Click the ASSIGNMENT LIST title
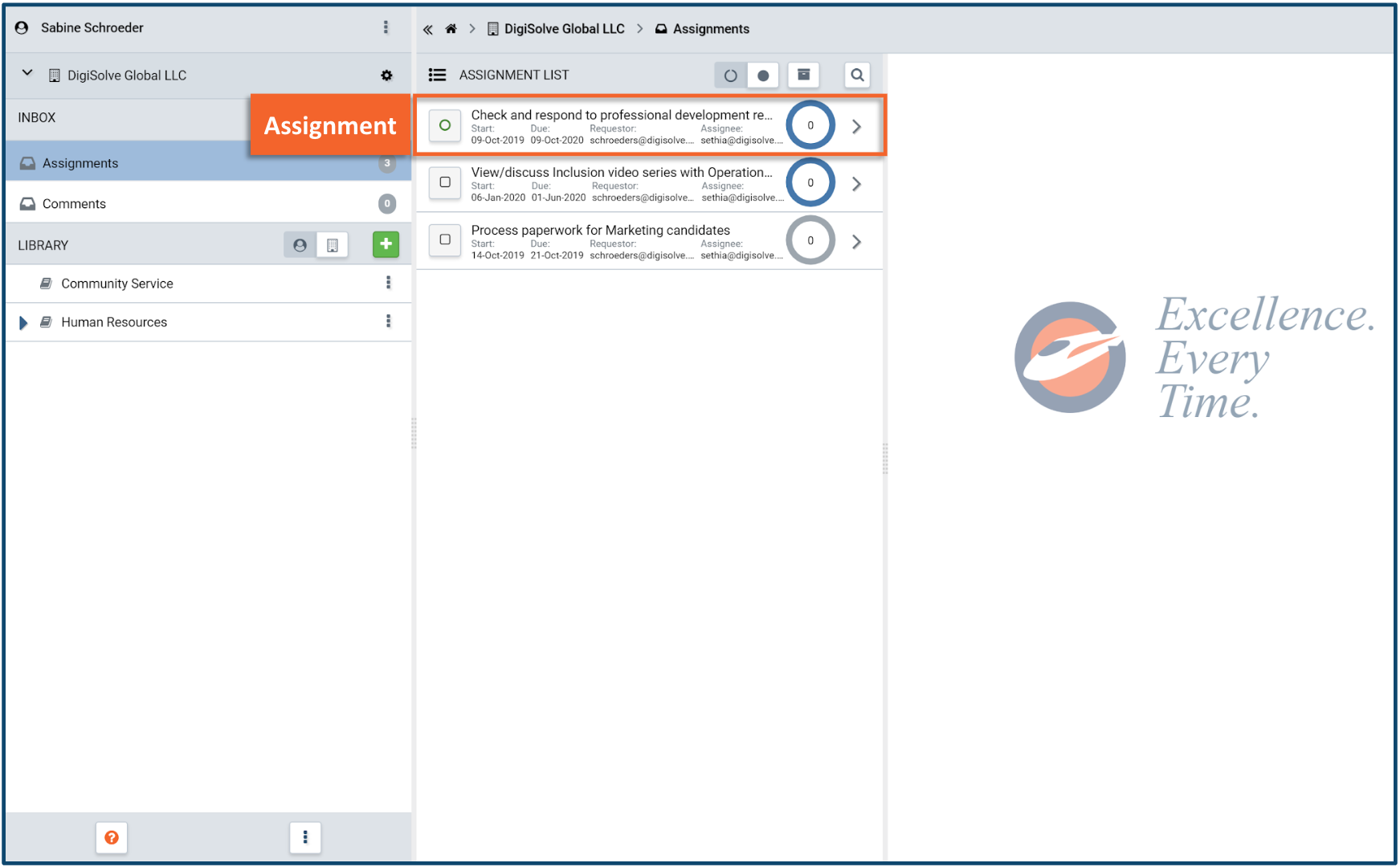The height and width of the screenshot is (867, 1400). (514, 75)
